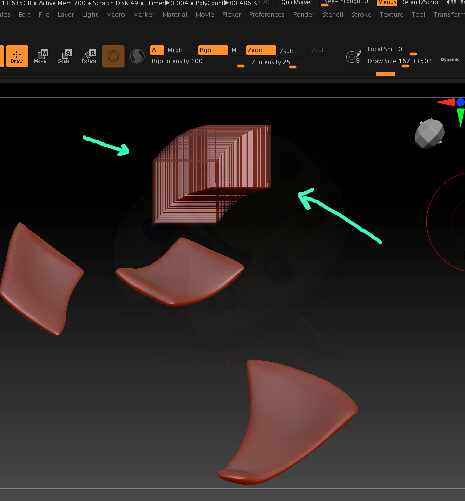Click the DefaultZScript button
The height and width of the screenshot is (501, 465).
(421, 3)
